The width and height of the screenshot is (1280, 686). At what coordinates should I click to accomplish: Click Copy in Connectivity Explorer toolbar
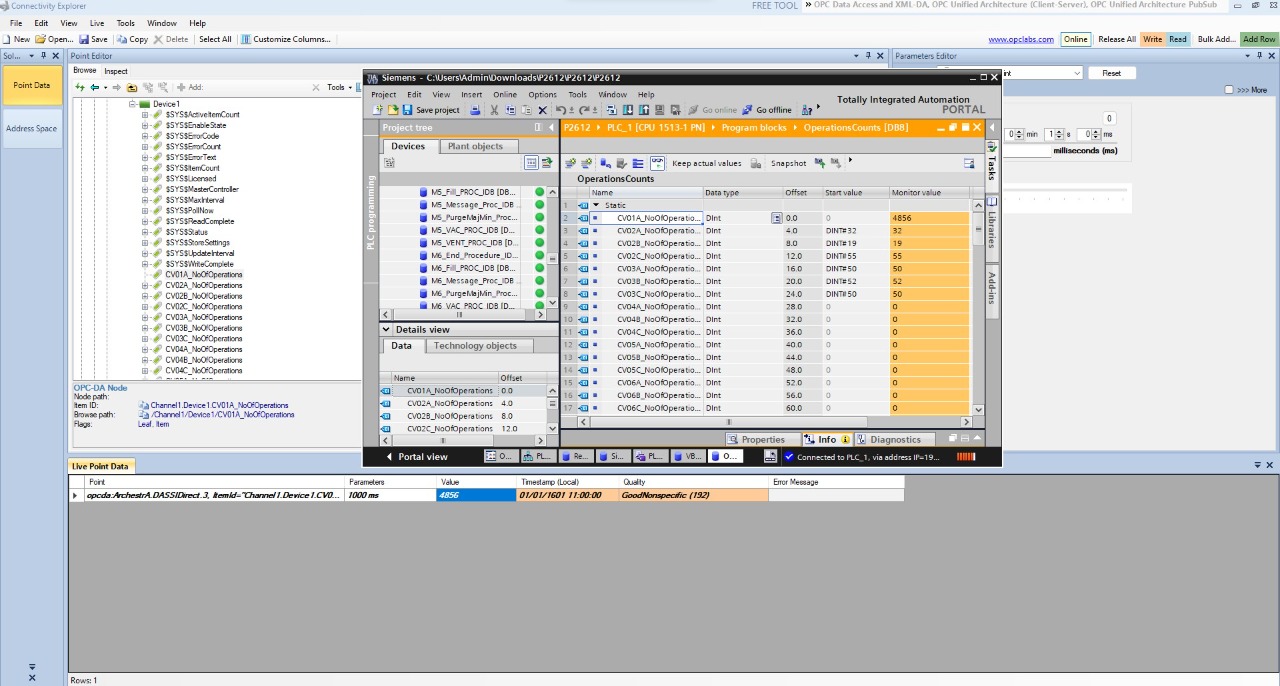pos(132,39)
